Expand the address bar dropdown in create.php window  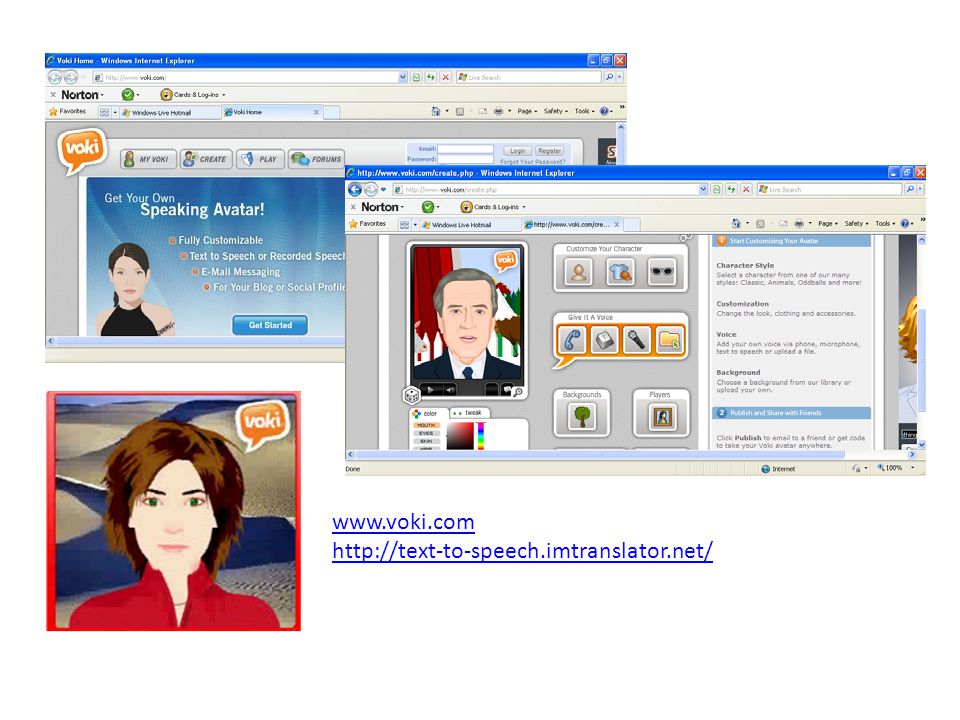click(703, 190)
